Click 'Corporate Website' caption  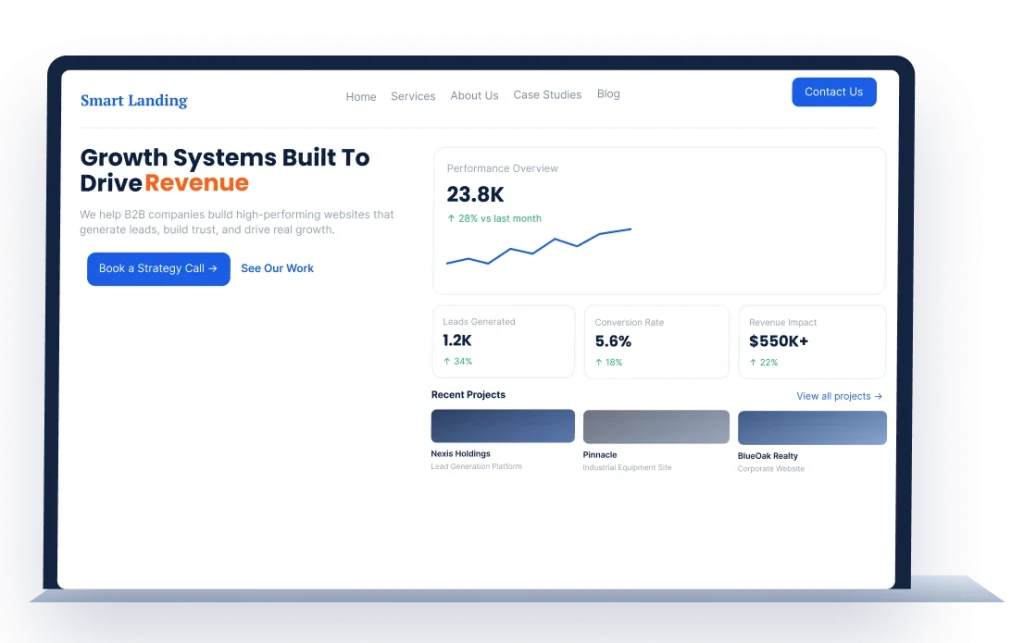point(771,469)
